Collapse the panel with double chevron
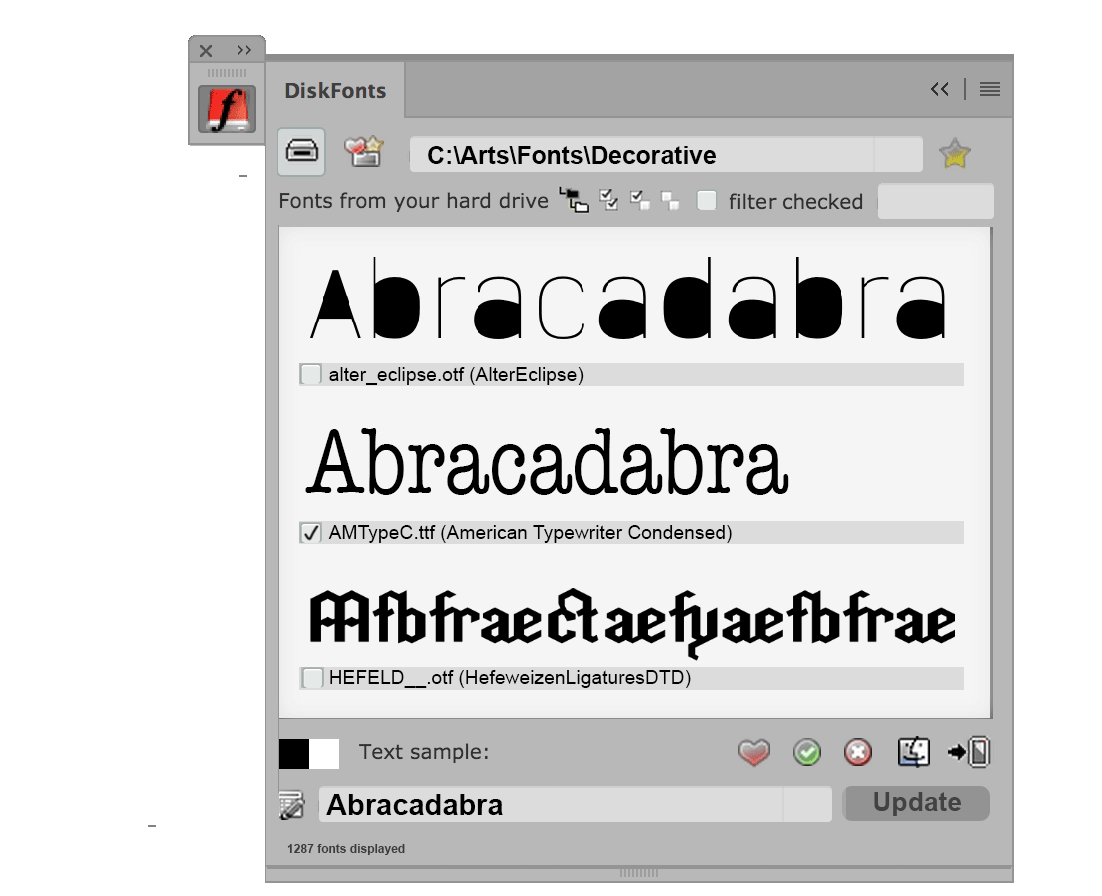The width and height of the screenshot is (1102, 896). 939,90
